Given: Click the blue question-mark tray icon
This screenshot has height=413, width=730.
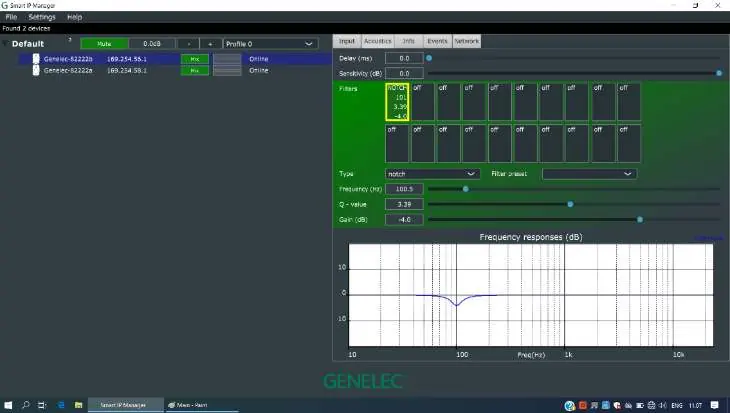Looking at the screenshot, I should point(569,406).
